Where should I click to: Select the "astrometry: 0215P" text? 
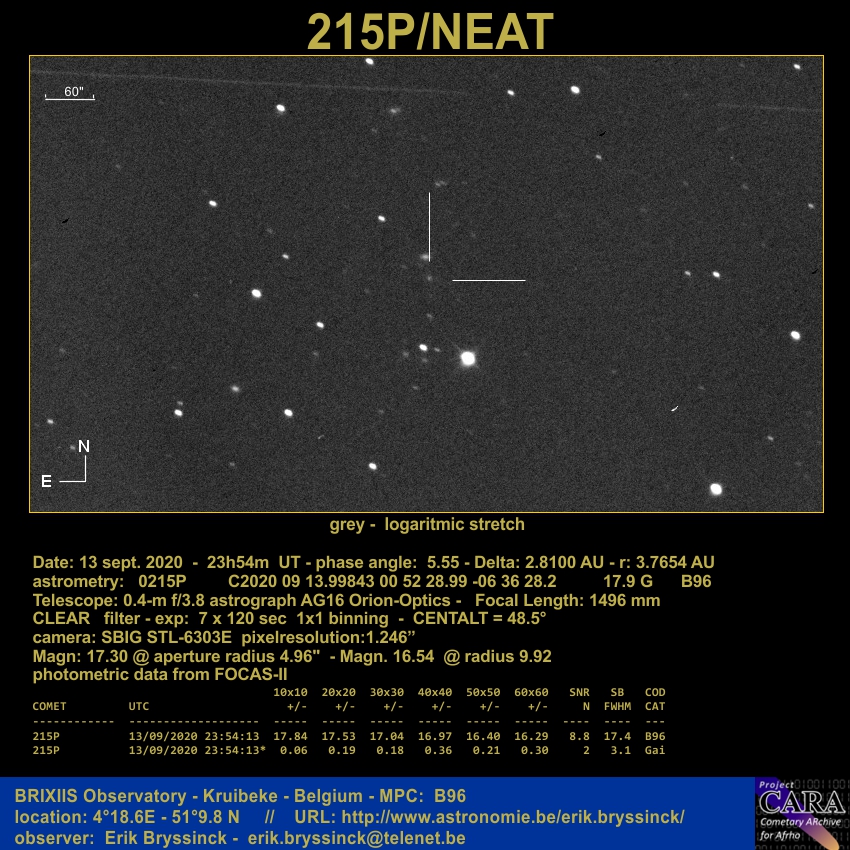(x=110, y=581)
